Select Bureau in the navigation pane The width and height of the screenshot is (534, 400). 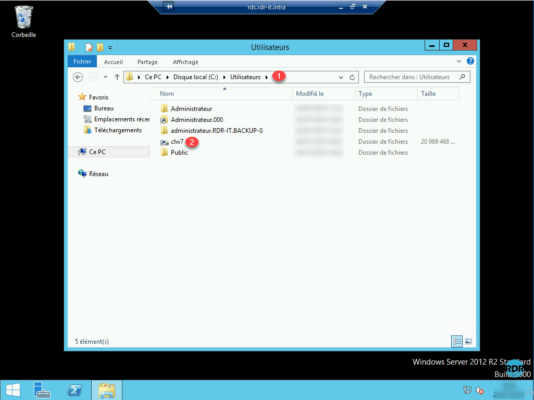104,108
